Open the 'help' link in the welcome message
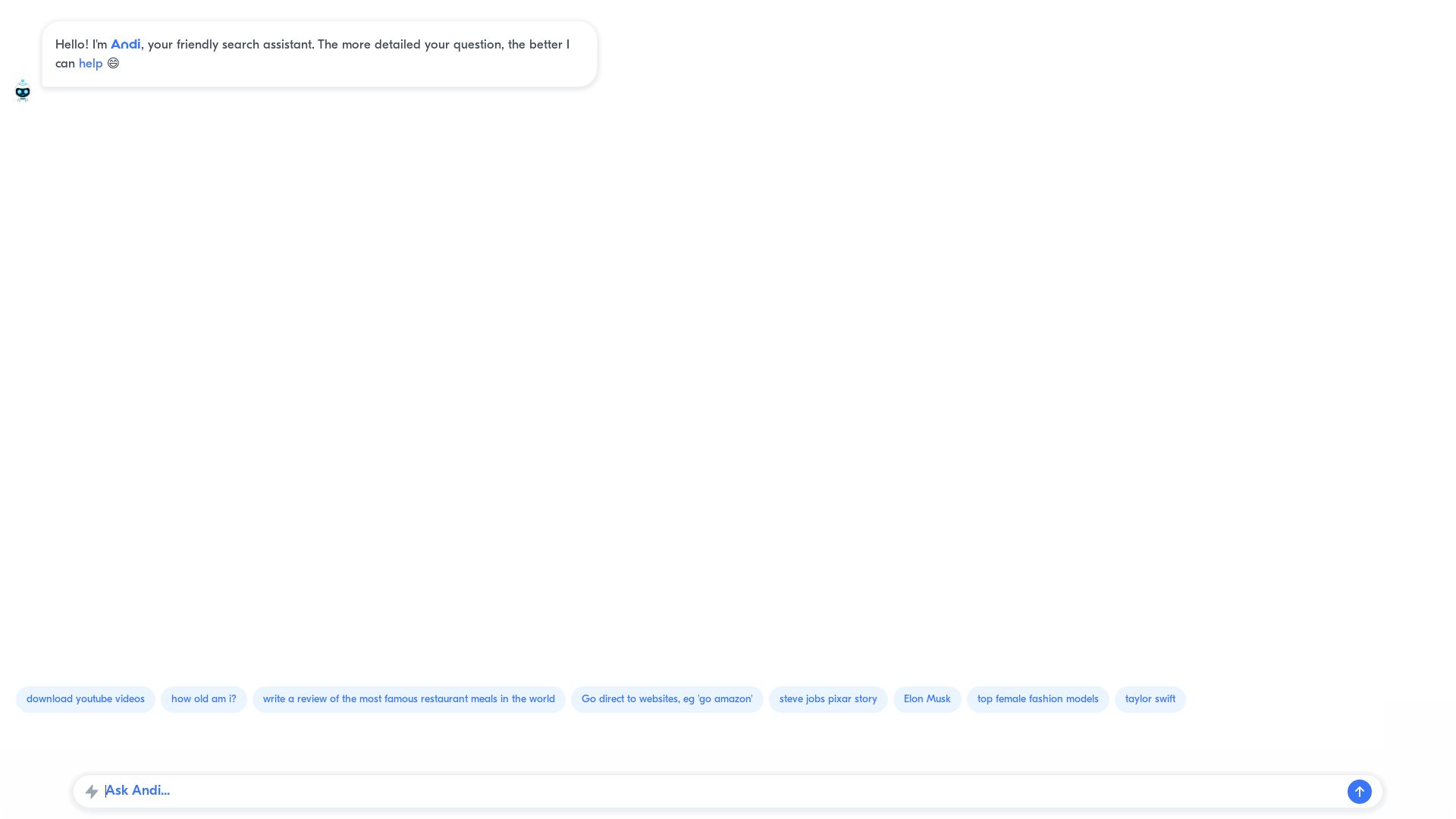This screenshot has width=1456, height=819. tap(90, 64)
